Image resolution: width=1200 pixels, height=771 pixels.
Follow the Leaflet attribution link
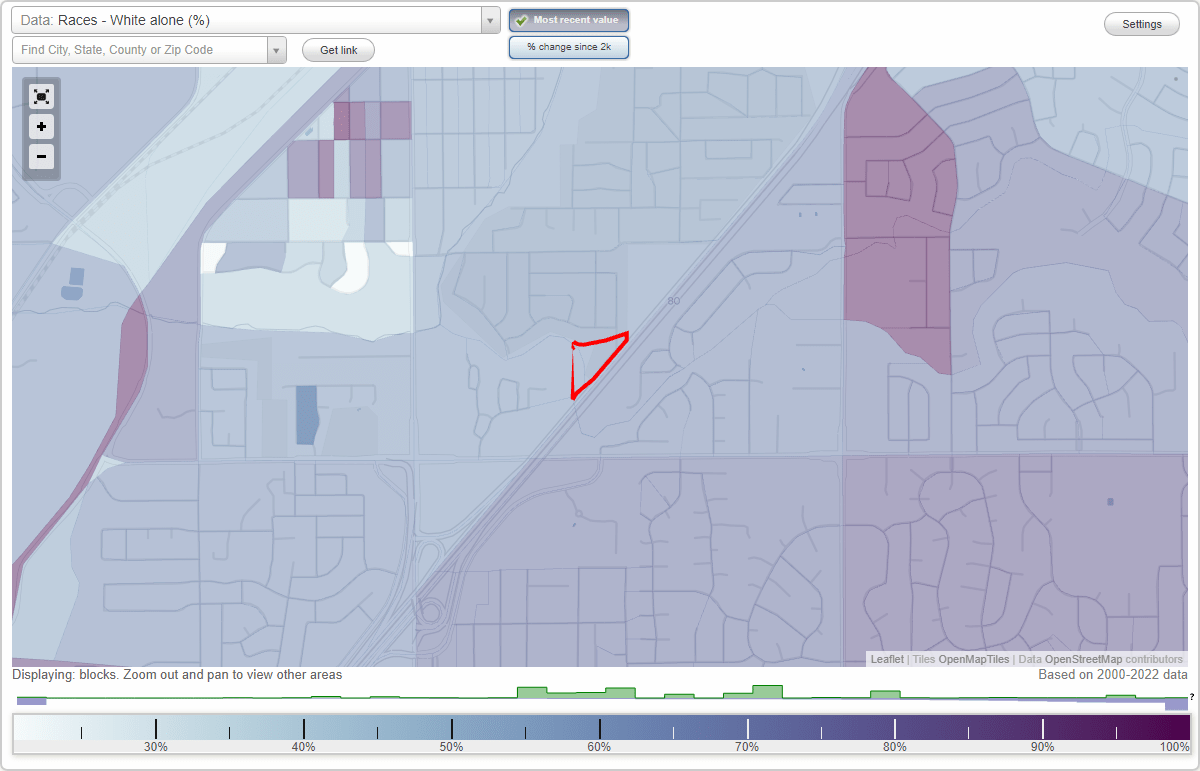(x=886, y=659)
